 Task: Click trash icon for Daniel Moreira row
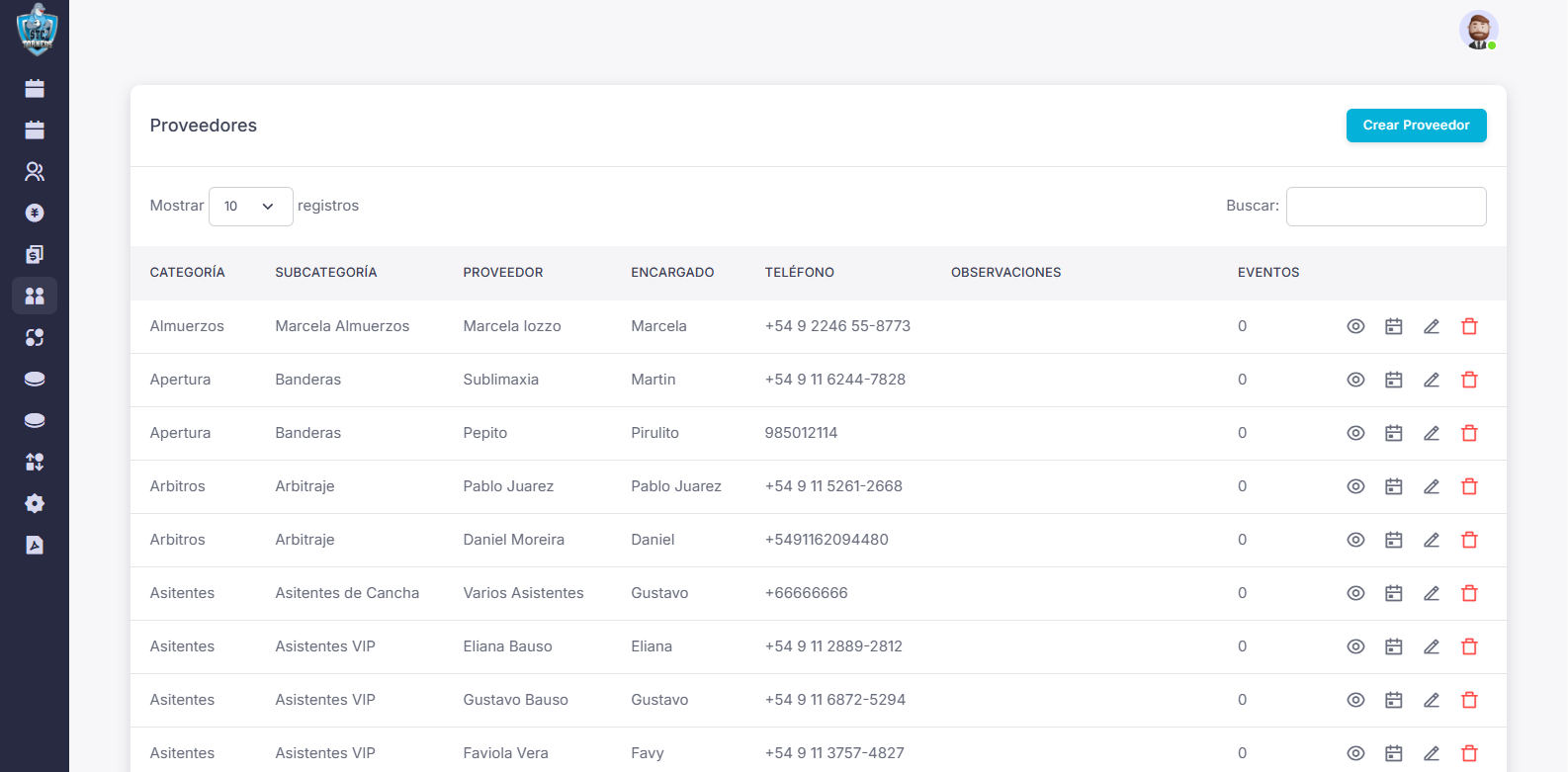1469,540
